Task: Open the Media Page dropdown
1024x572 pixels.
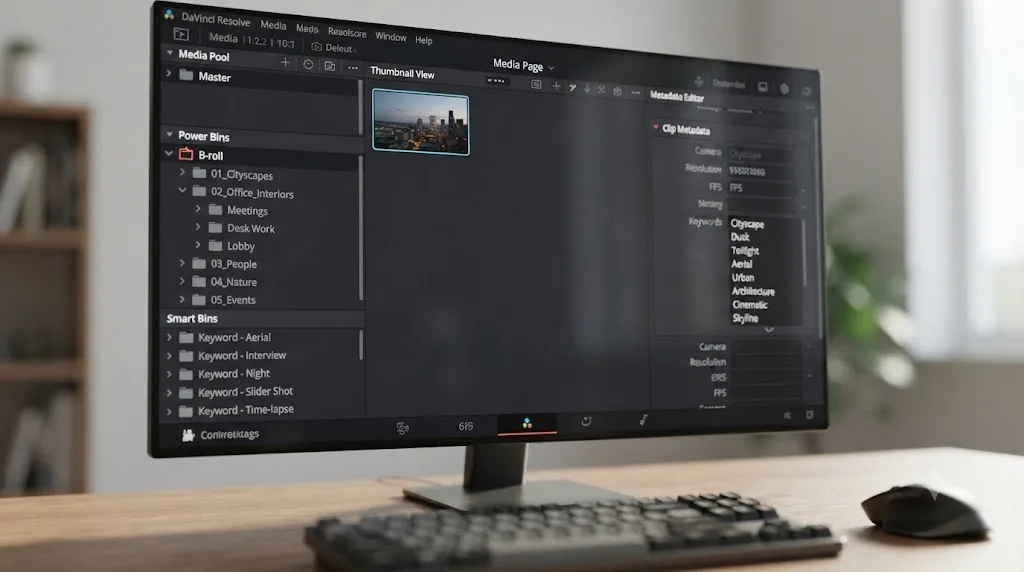Action: (x=524, y=65)
